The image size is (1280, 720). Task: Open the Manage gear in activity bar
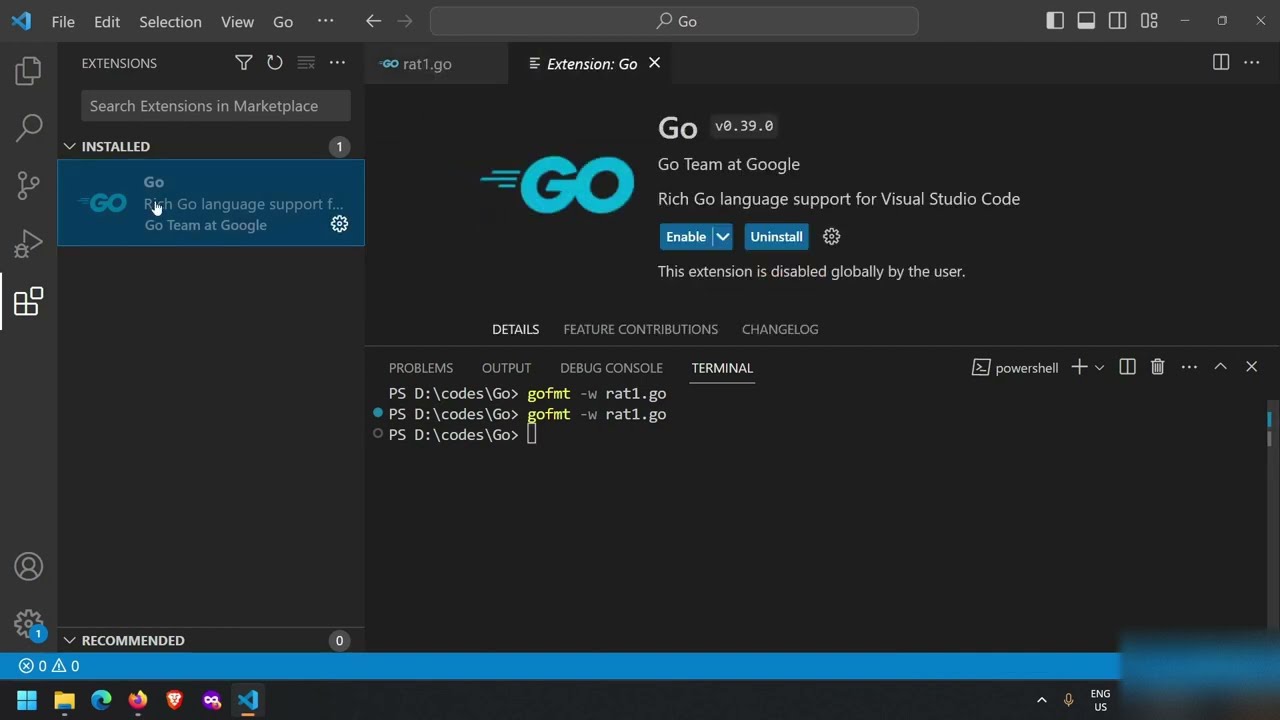[x=28, y=624]
